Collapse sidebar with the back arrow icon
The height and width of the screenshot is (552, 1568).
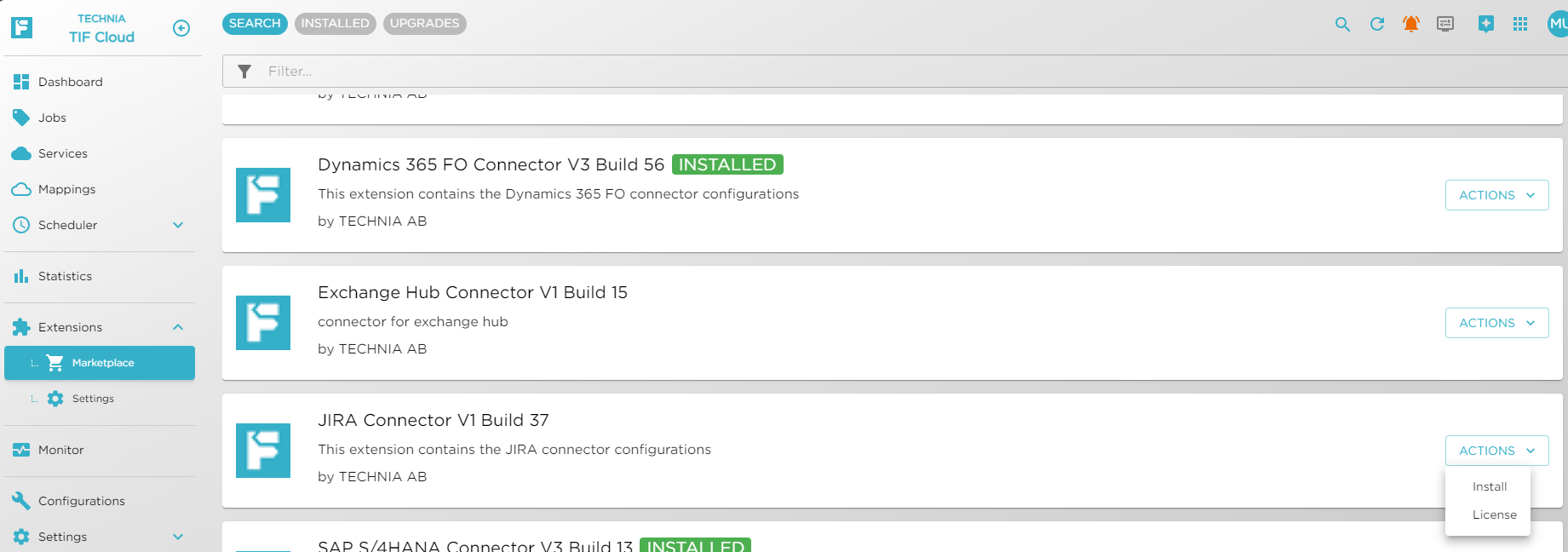(x=181, y=28)
